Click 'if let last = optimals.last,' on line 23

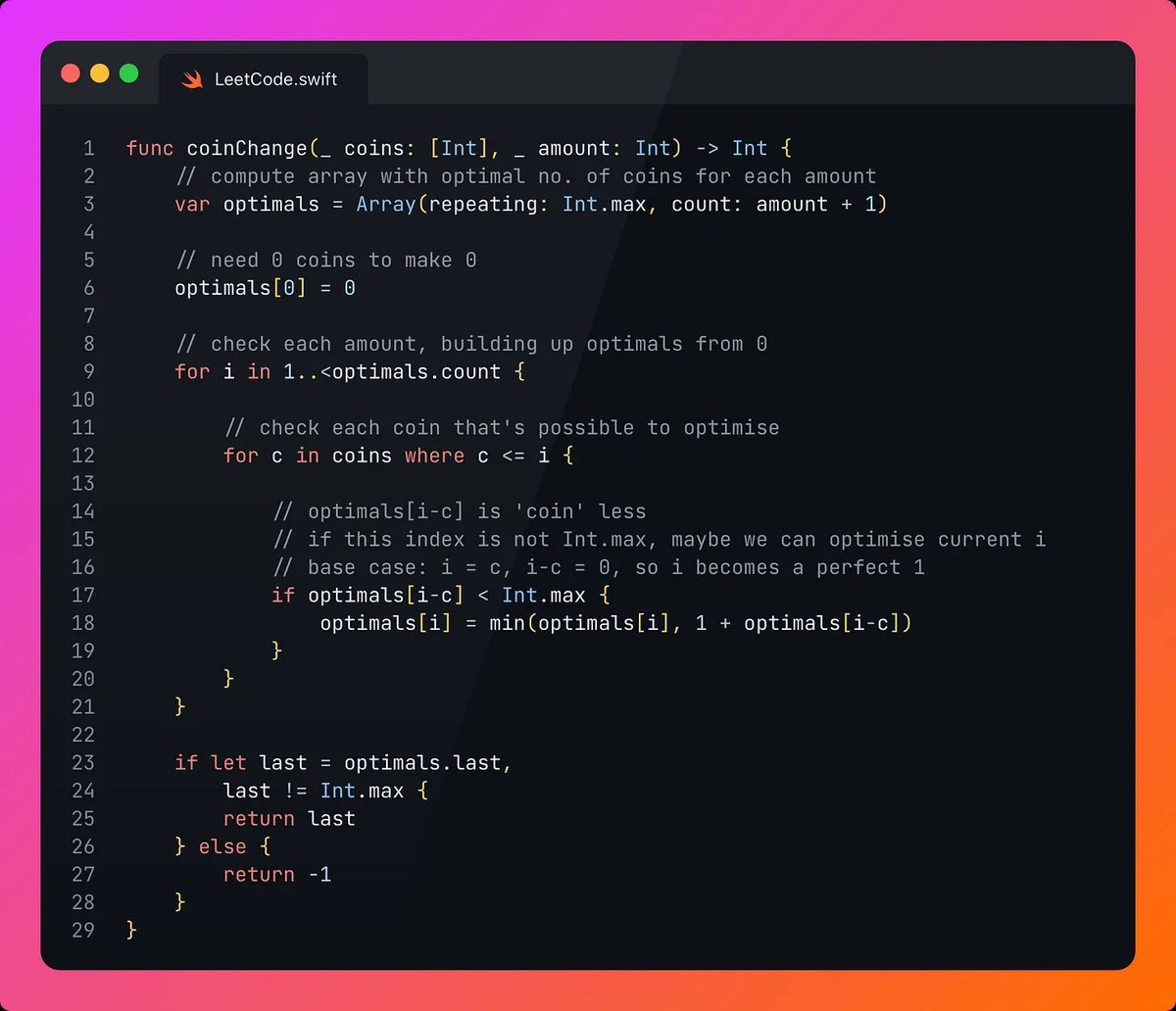pyautogui.click(x=344, y=762)
